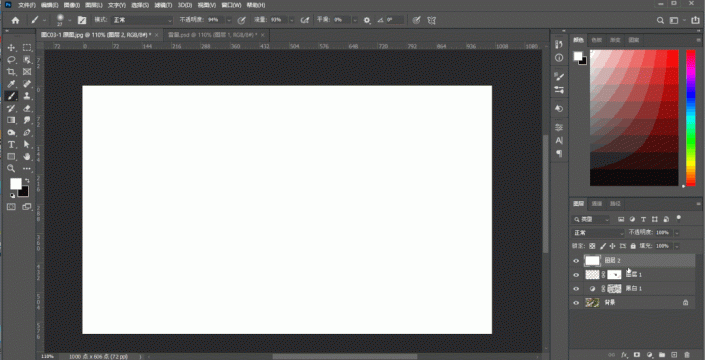Hide layer 1 with the eye icon

click(576, 275)
